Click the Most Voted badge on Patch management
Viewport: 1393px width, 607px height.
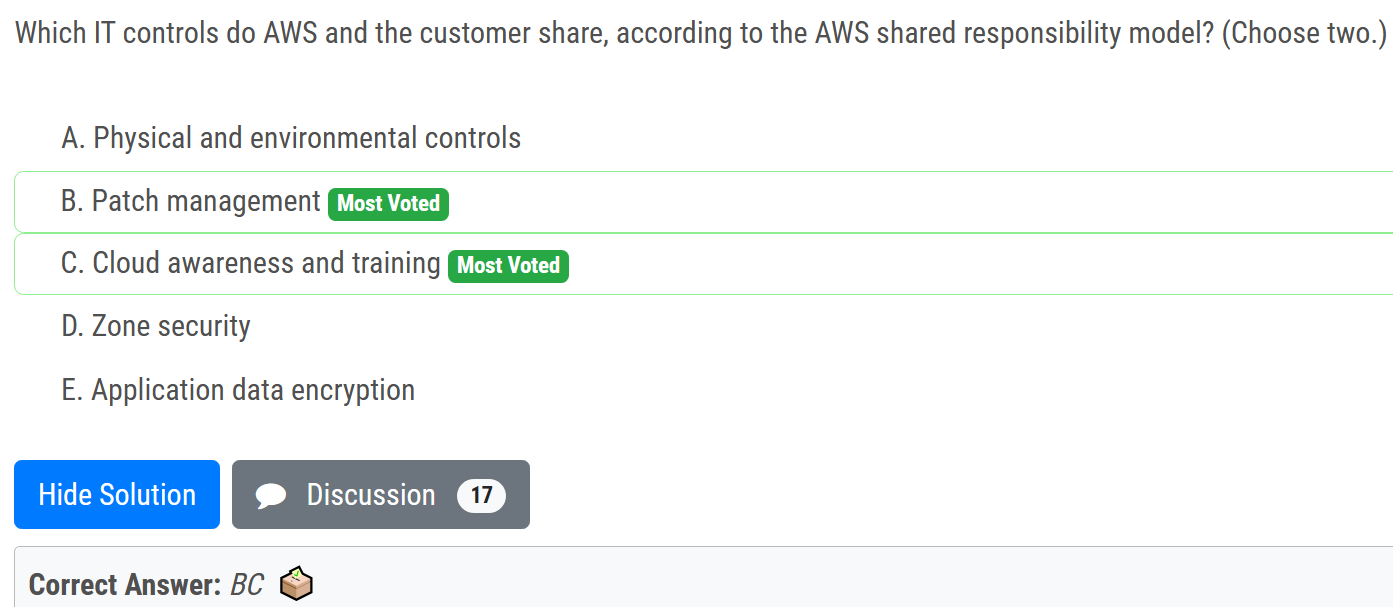(x=388, y=204)
